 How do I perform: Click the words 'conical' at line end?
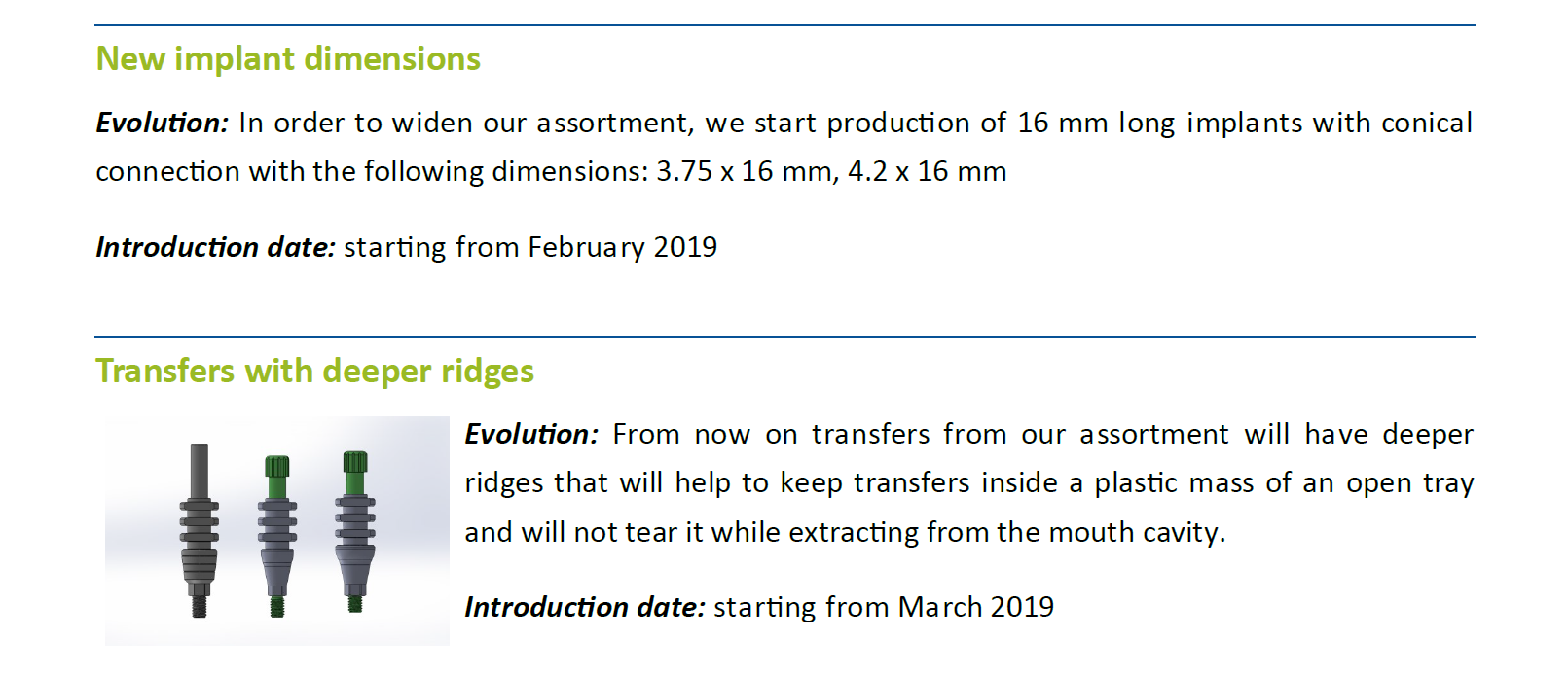(1427, 124)
